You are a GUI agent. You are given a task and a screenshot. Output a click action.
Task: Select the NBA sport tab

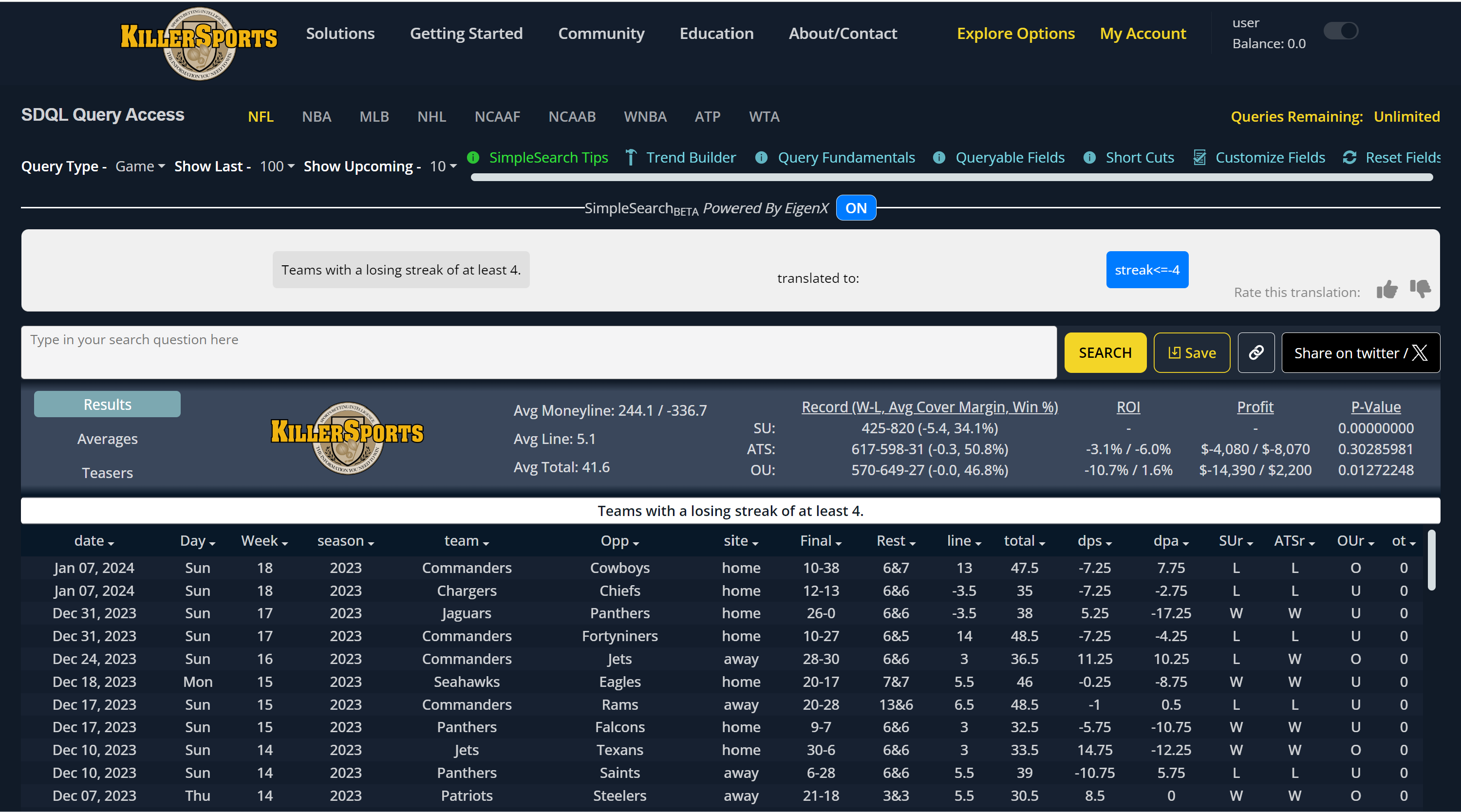(317, 117)
